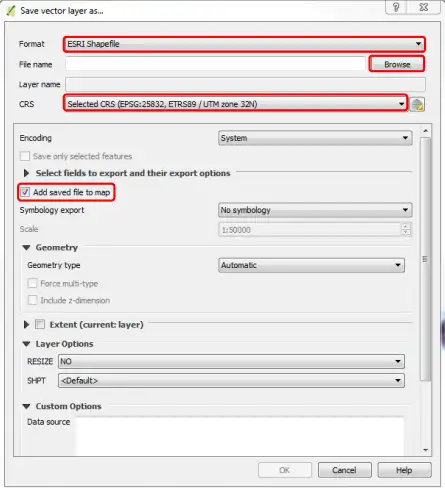Click the Cancel button
Viewport: 445px width, 488px height.
(x=345, y=470)
